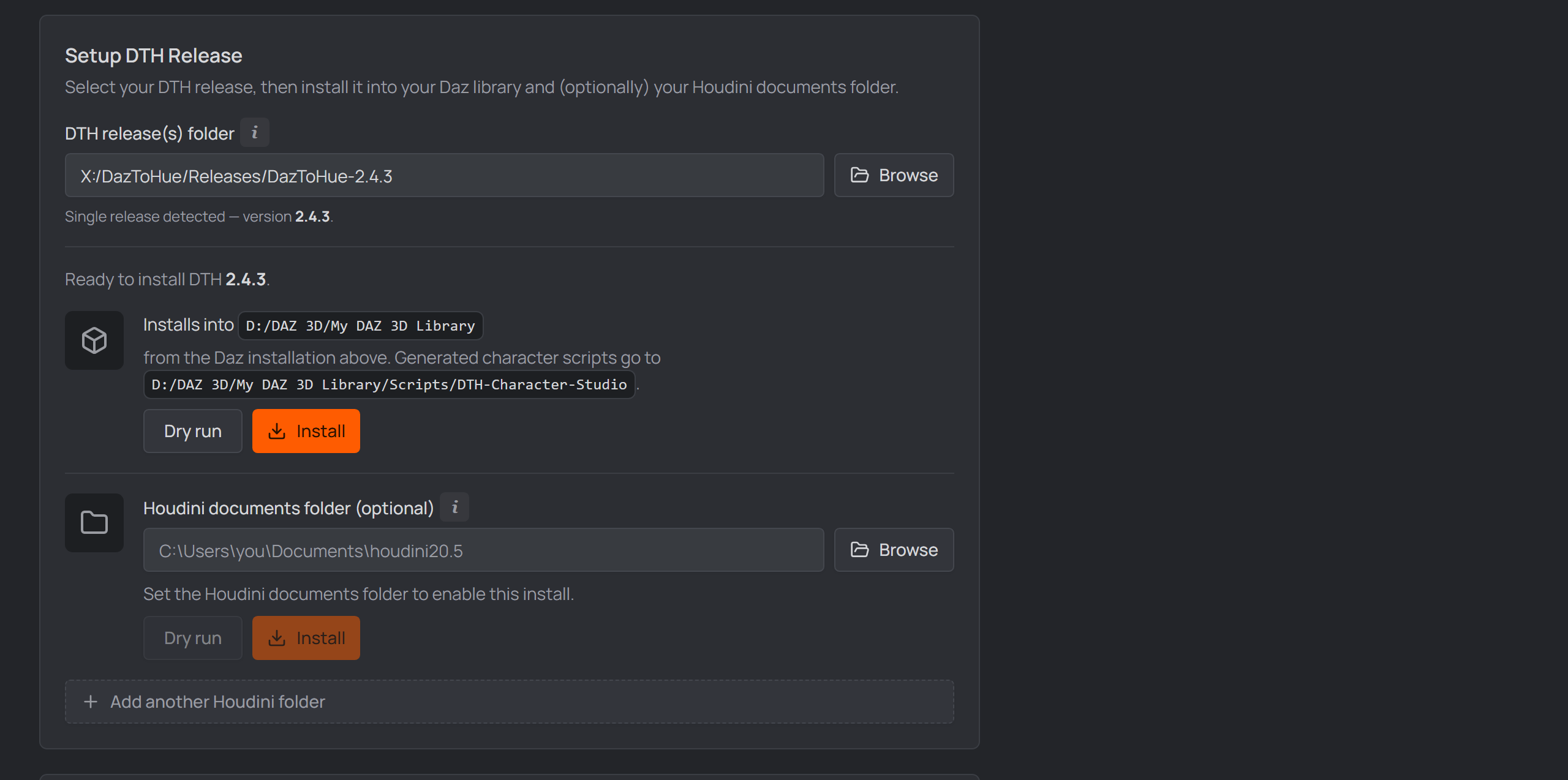Add another Houdini folder

(x=510, y=702)
